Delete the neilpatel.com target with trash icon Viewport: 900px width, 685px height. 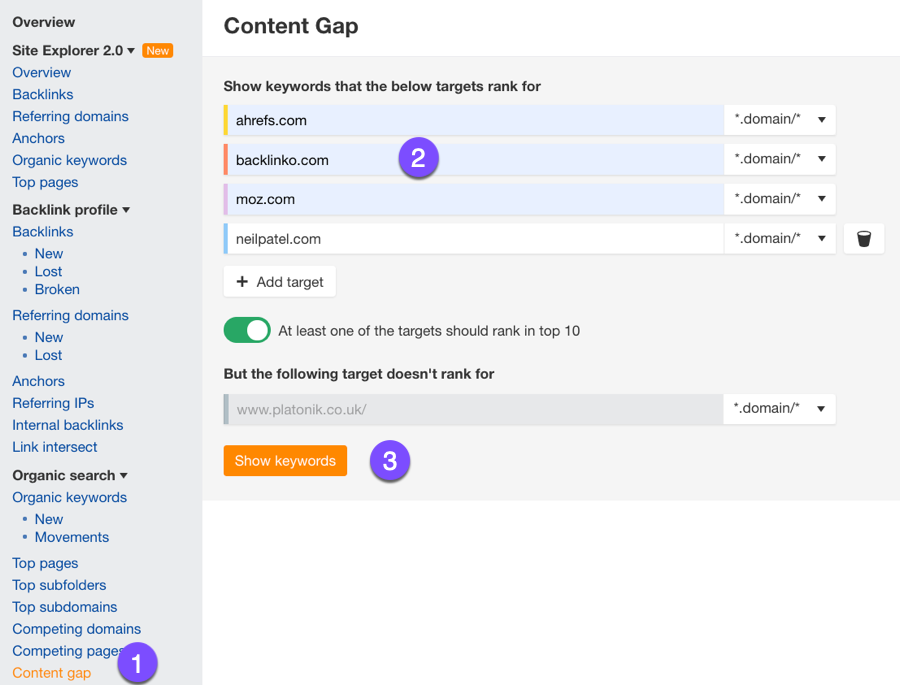(864, 239)
